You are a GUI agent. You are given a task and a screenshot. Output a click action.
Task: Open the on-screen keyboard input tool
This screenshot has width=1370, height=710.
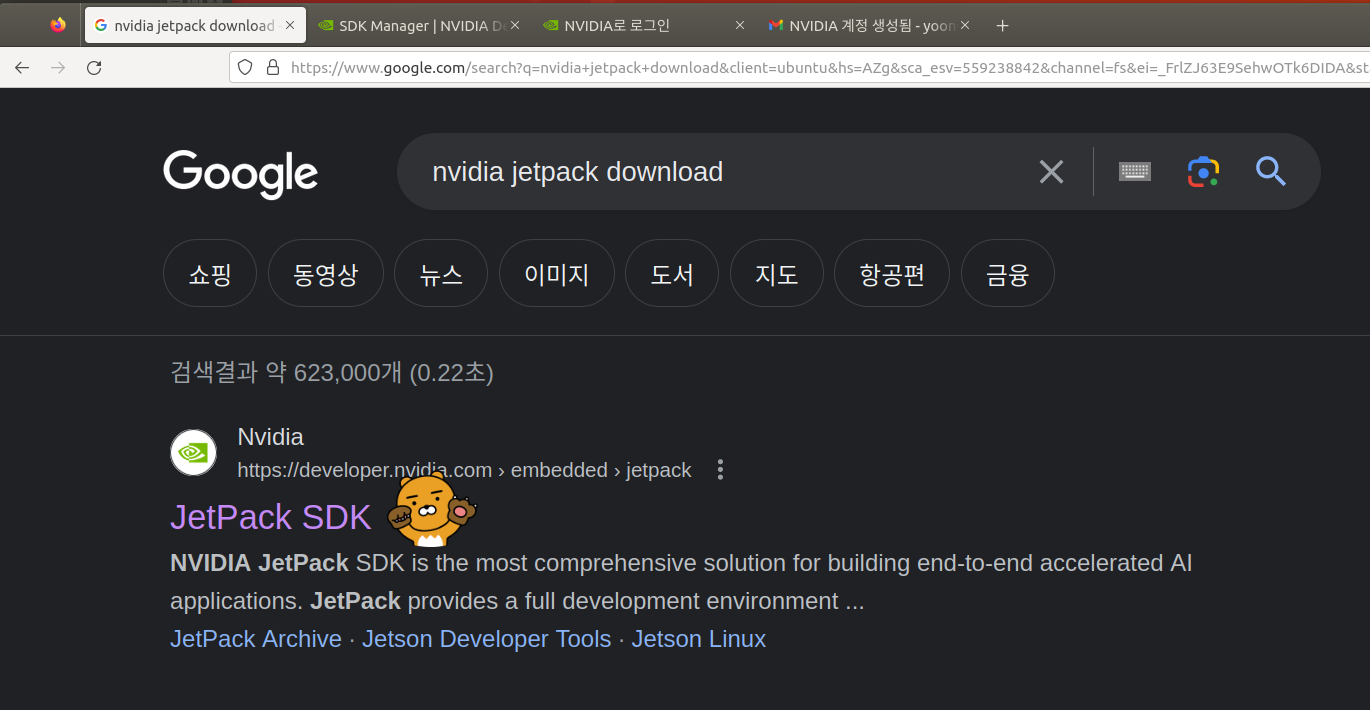click(x=1135, y=172)
